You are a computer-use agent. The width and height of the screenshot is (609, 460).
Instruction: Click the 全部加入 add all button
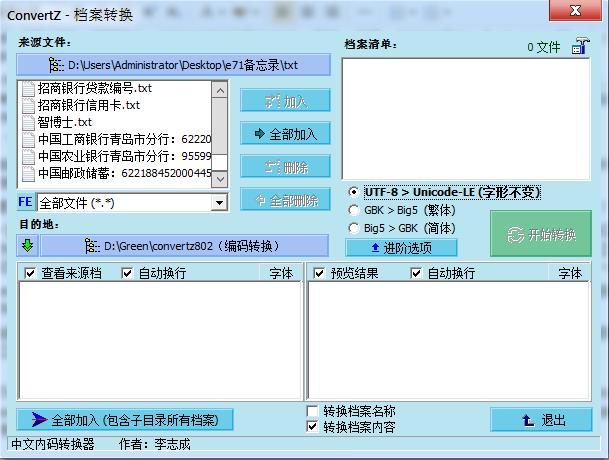[x=285, y=134]
